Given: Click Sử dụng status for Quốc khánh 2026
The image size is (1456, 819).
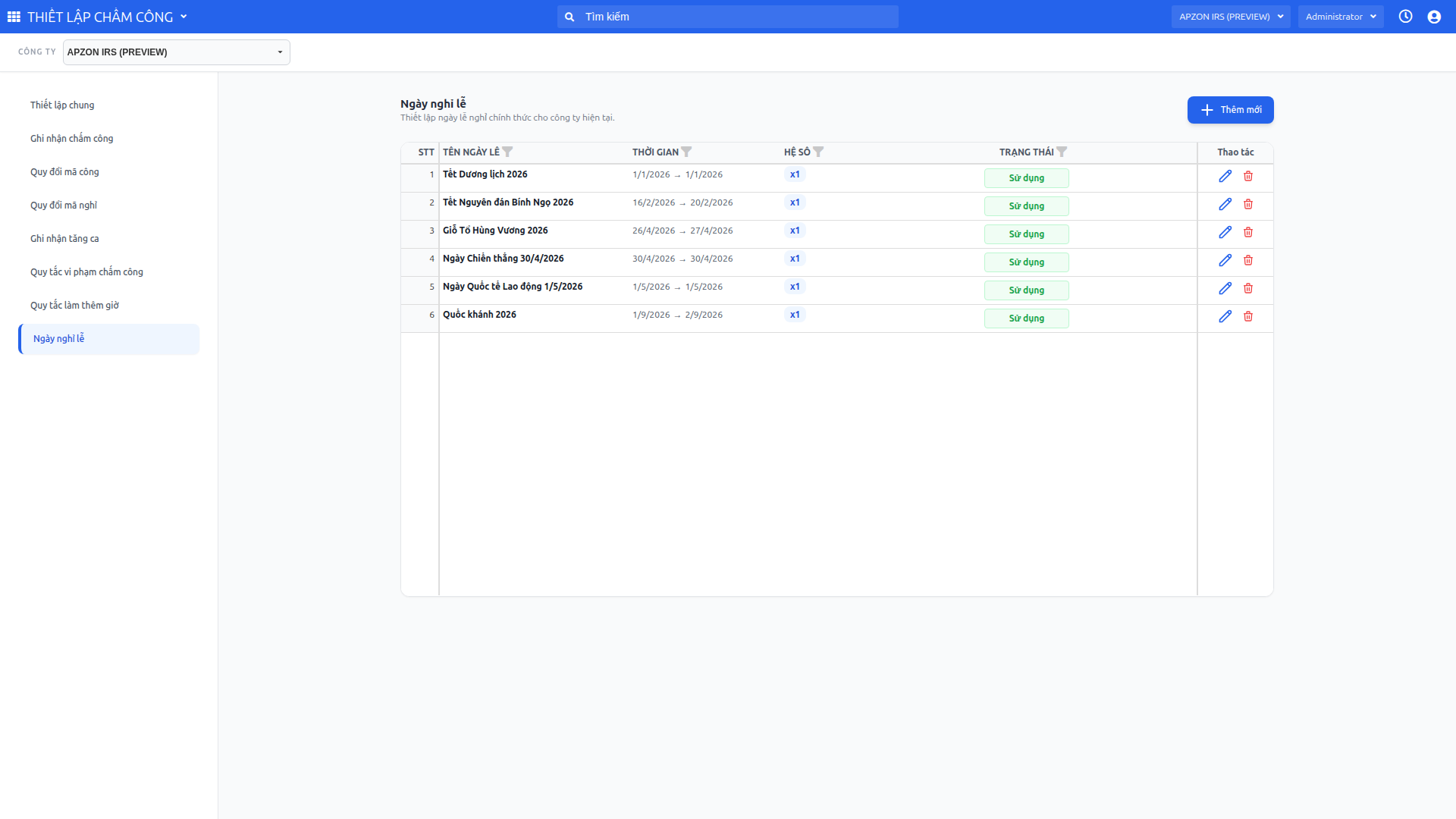Looking at the screenshot, I should 1026,318.
